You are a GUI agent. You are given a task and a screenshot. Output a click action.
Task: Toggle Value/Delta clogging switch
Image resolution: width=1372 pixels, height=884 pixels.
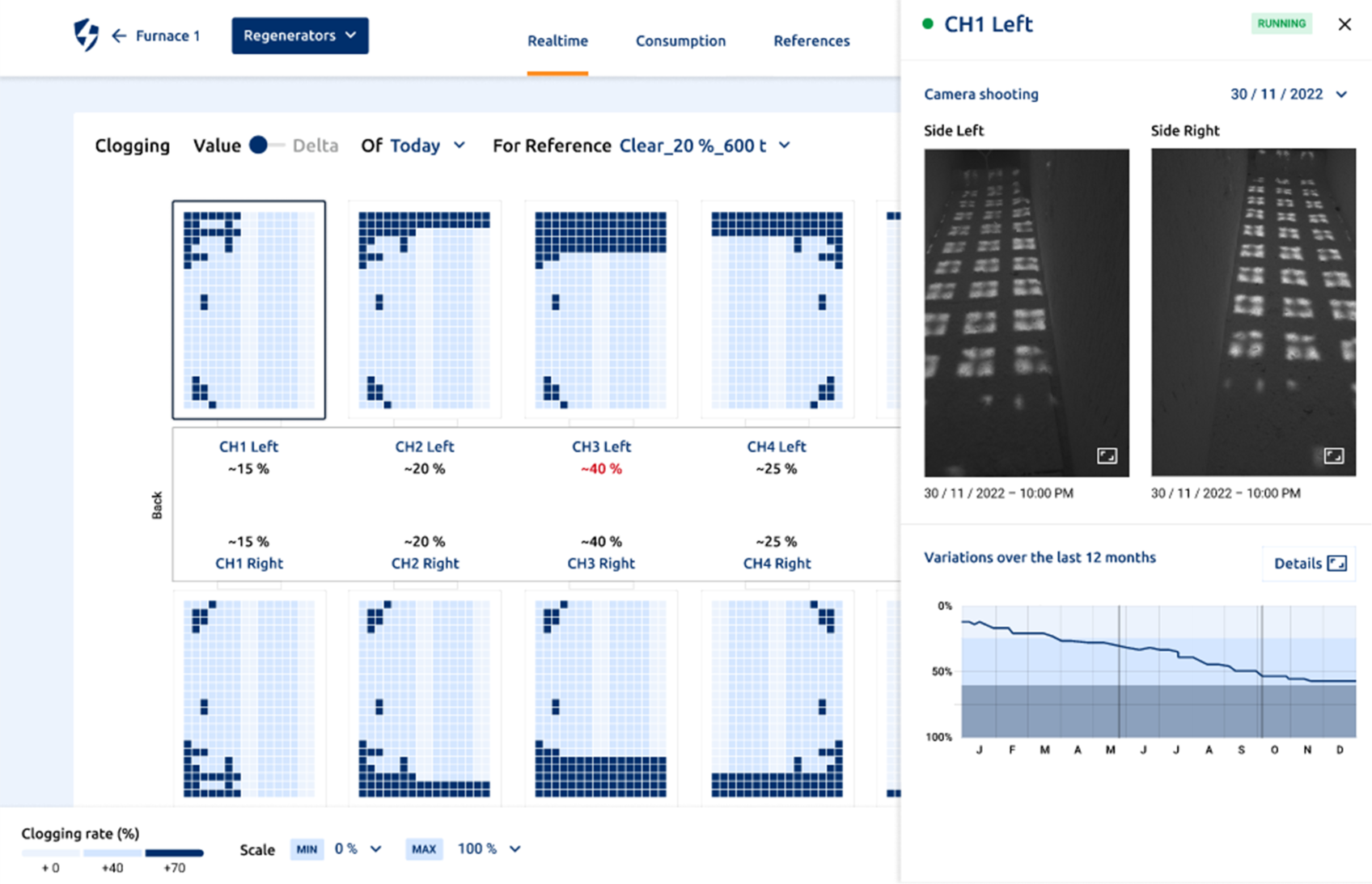pyautogui.click(x=265, y=146)
